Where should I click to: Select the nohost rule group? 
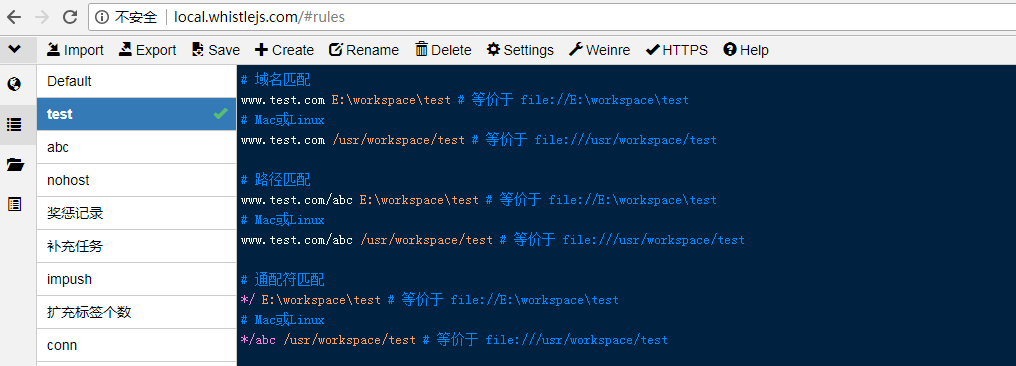tap(137, 180)
